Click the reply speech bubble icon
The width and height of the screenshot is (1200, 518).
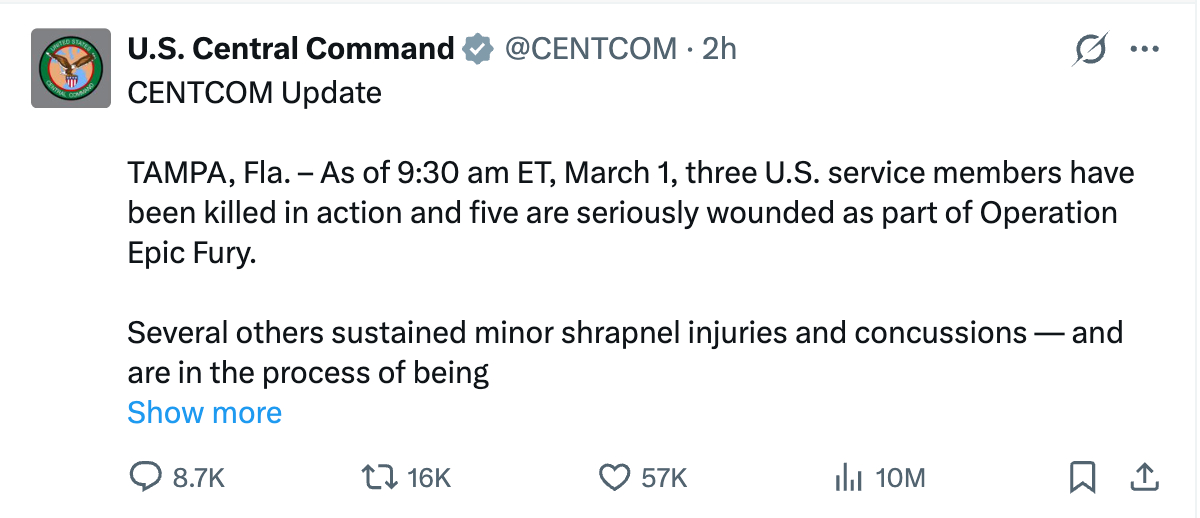[146, 478]
